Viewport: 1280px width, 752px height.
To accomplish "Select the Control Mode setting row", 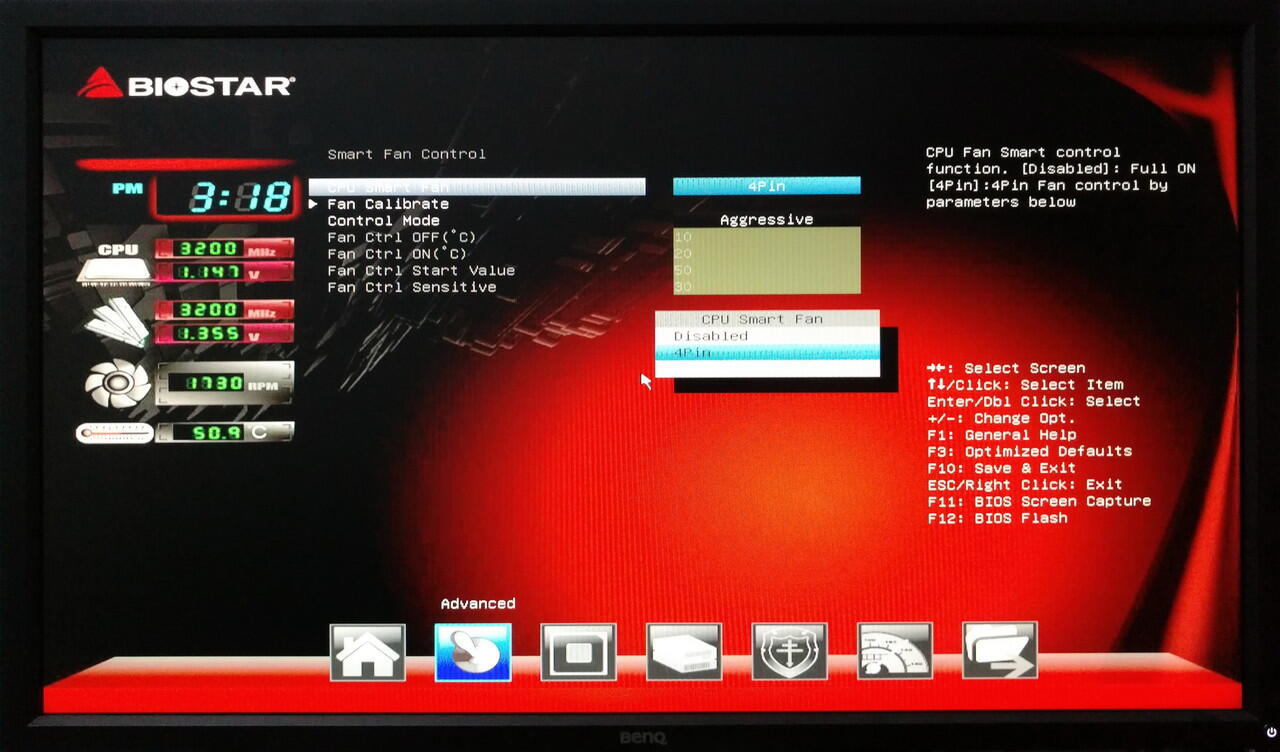I will click(384, 221).
